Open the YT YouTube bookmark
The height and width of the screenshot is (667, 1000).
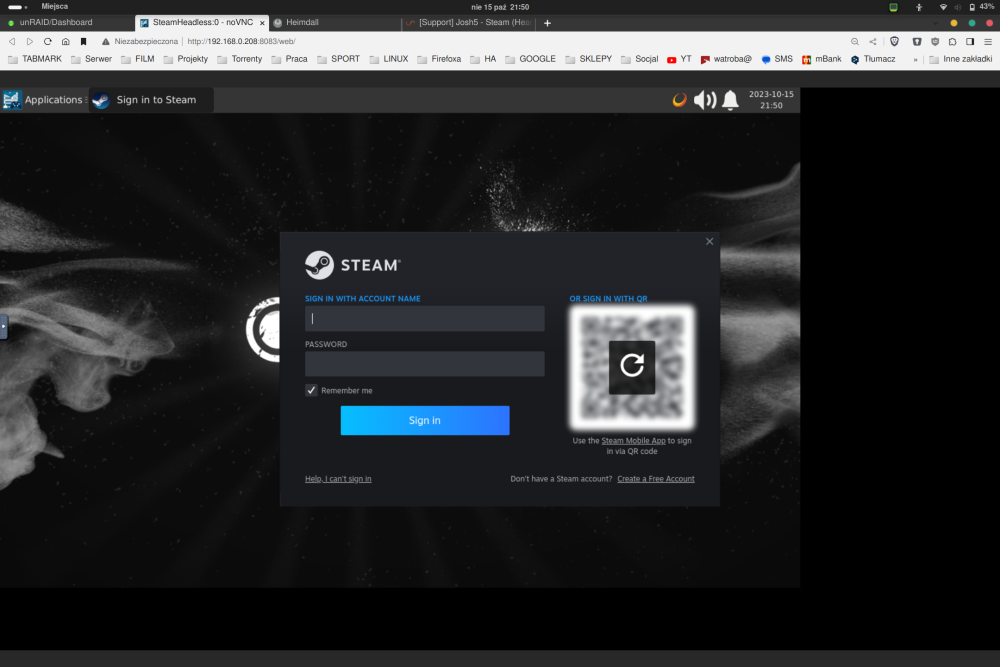pyautogui.click(x=679, y=59)
